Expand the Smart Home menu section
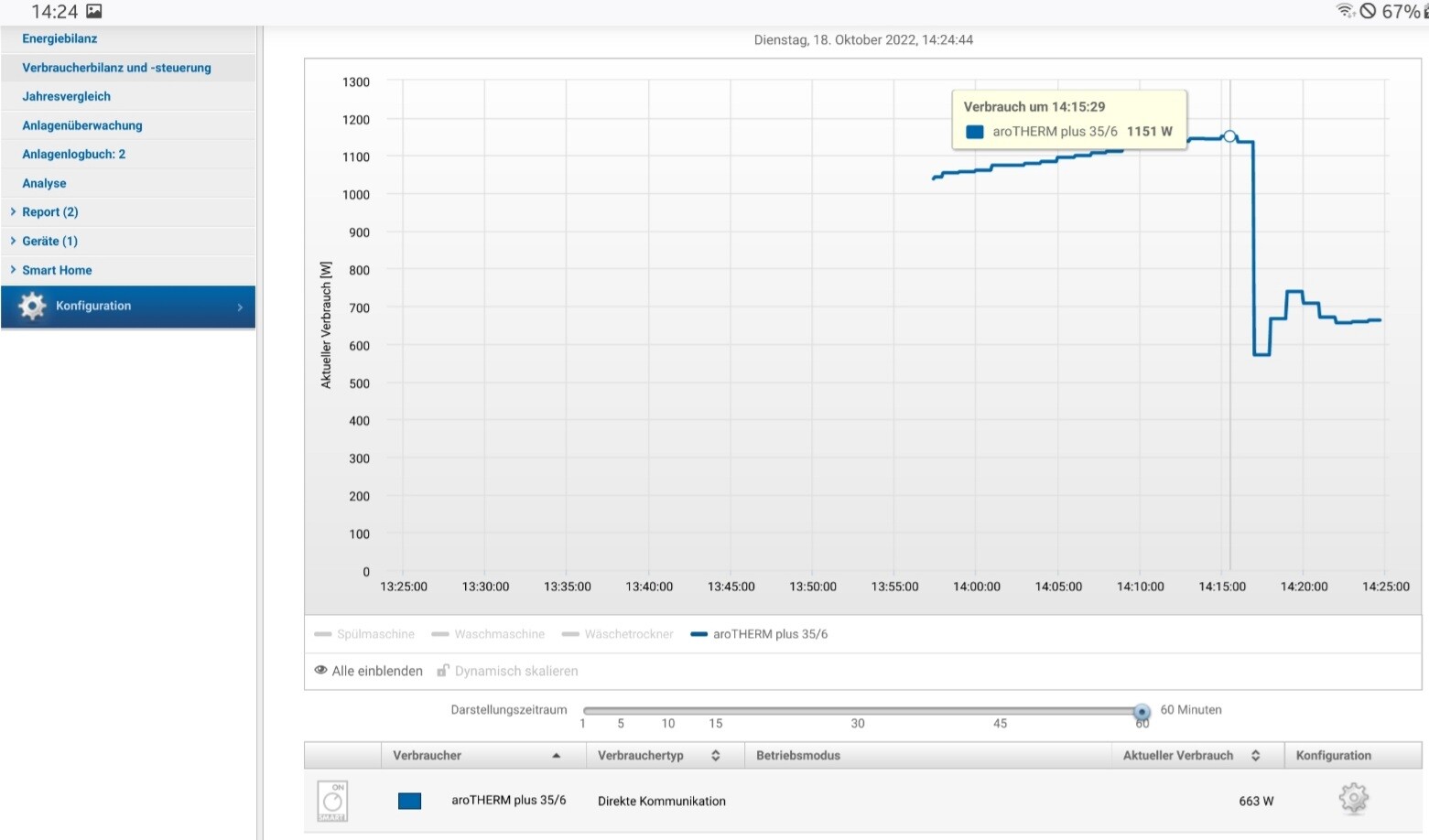The image size is (1429, 840). pyautogui.click(x=56, y=271)
